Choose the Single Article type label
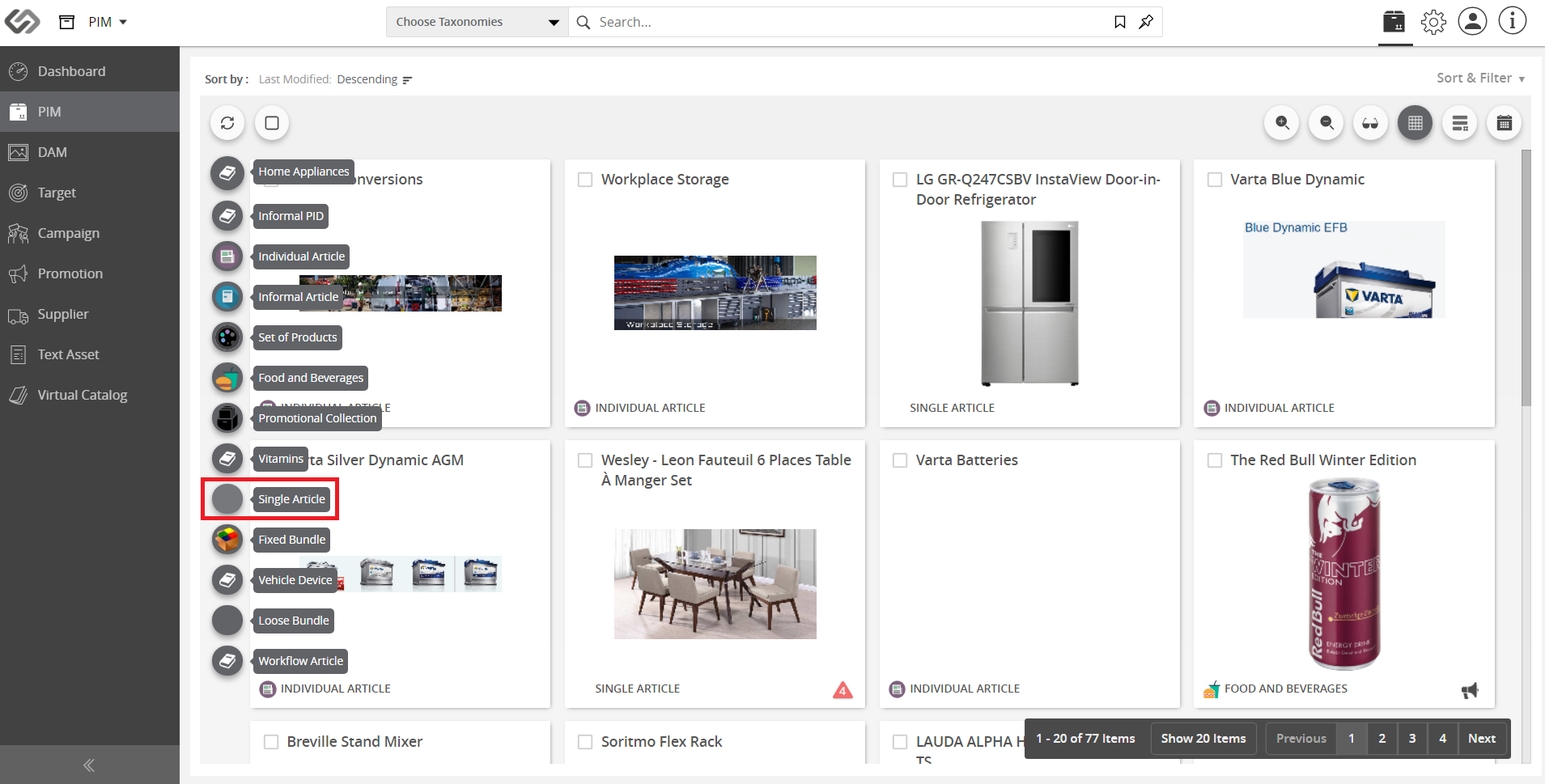This screenshot has width=1545, height=784. [x=291, y=499]
